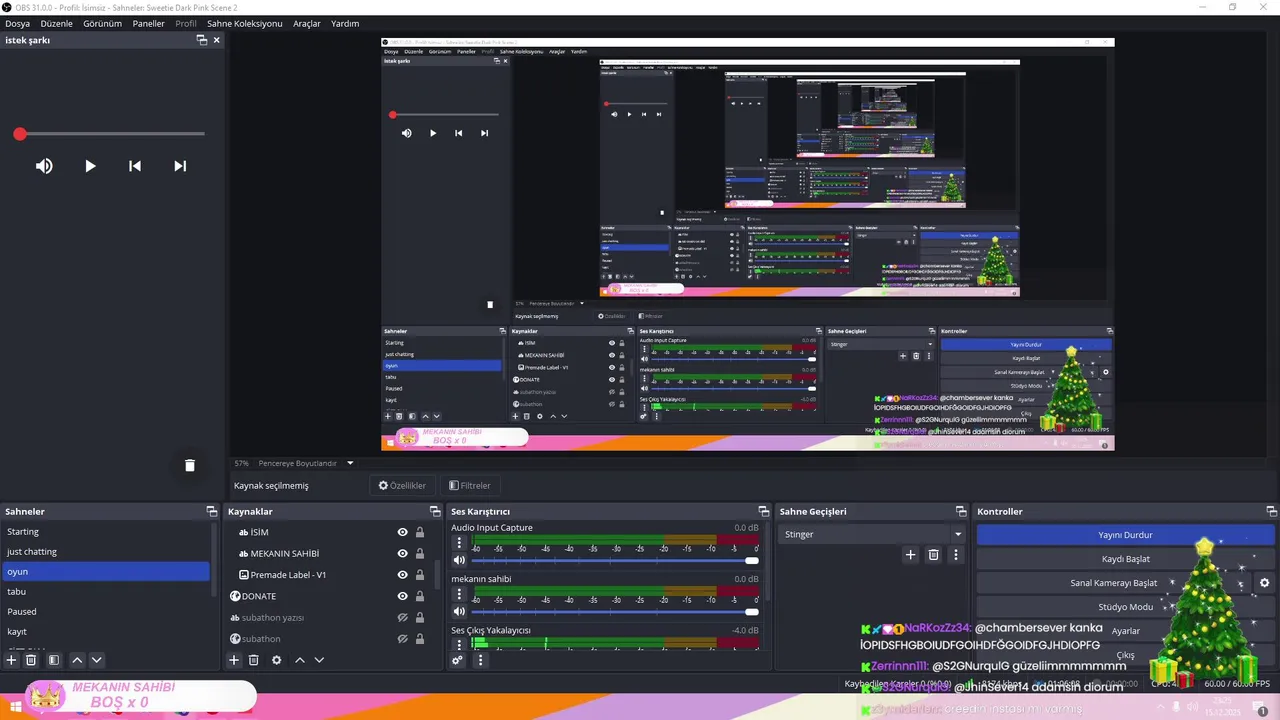Select the just chatting scene

tap(105, 552)
